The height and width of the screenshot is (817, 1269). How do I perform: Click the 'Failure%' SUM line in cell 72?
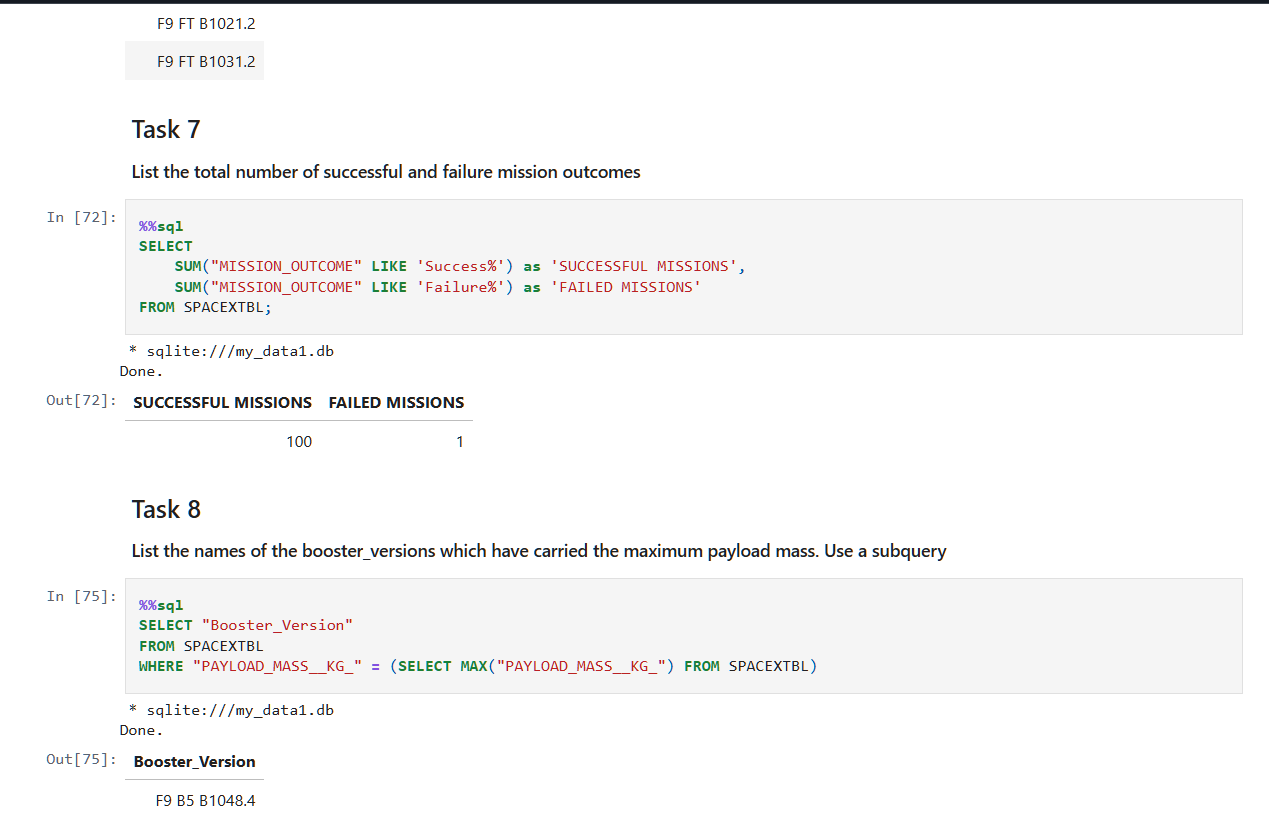tap(438, 287)
